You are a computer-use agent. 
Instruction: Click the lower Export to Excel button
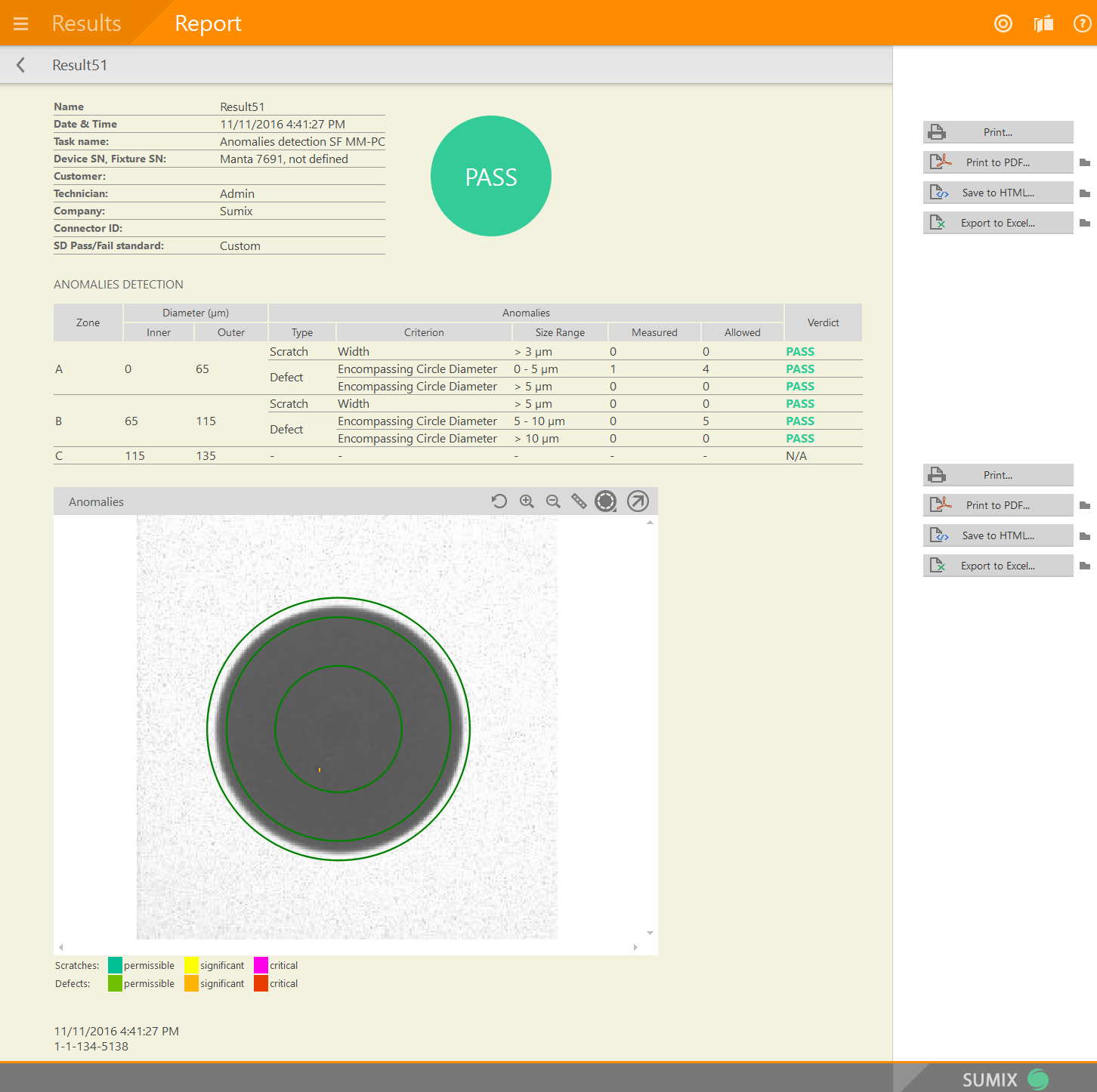click(x=997, y=566)
